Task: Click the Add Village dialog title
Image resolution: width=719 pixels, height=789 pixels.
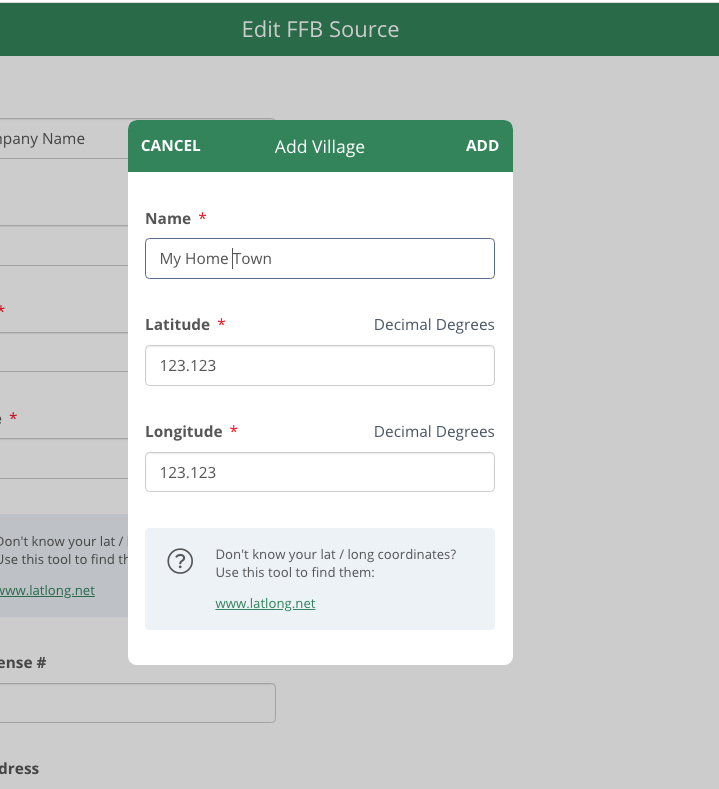Action: (x=319, y=147)
